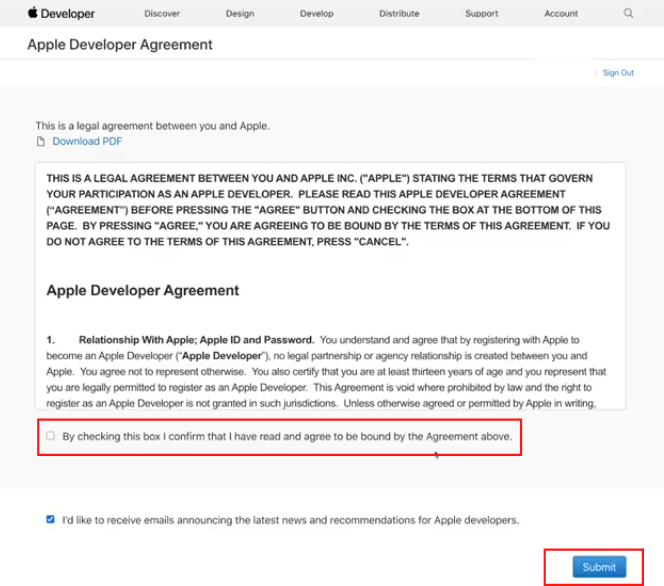
Task: Select Distribute in the top navigation
Action: pos(399,14)
